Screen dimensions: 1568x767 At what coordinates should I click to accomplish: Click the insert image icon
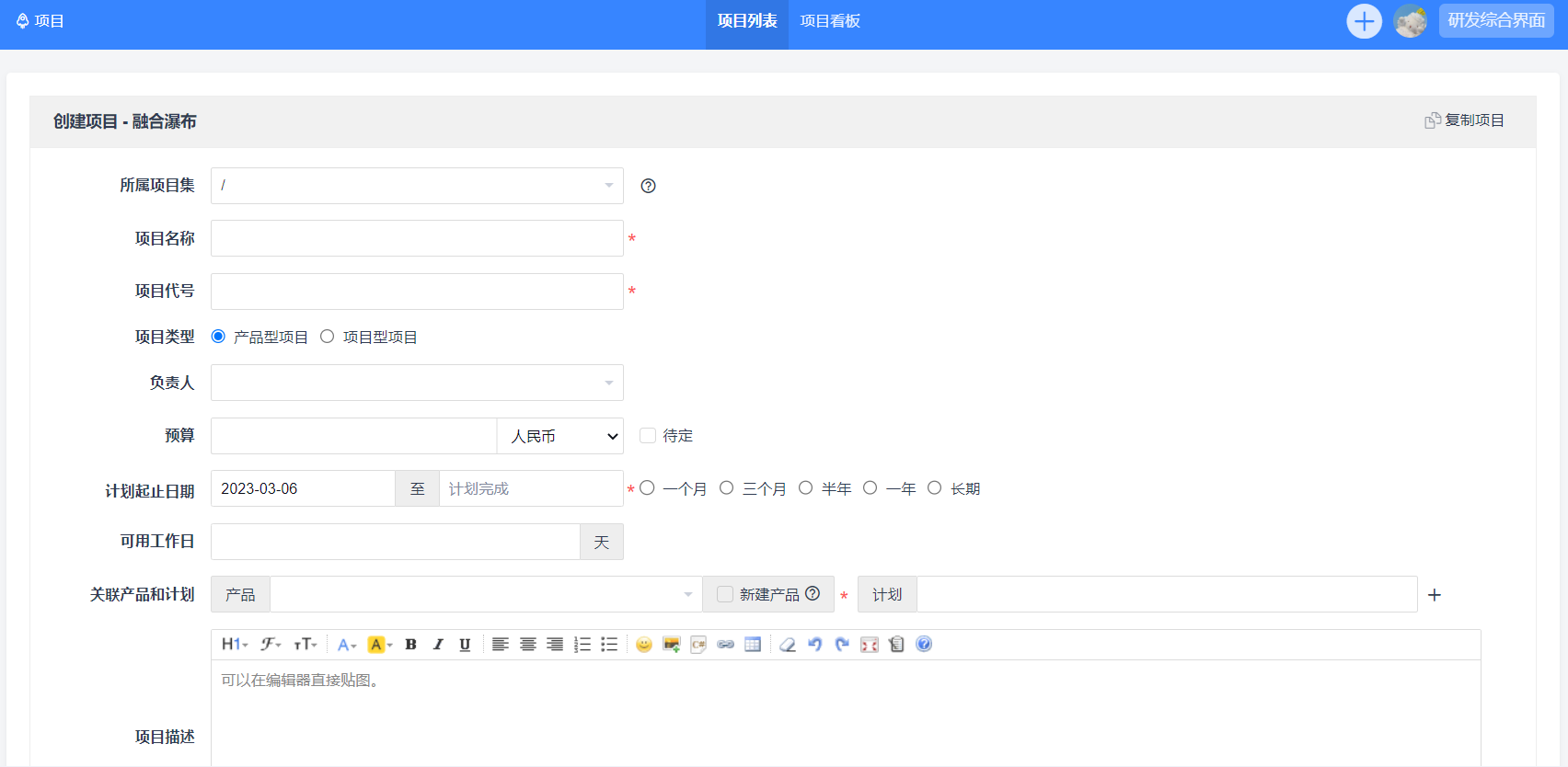671,645
